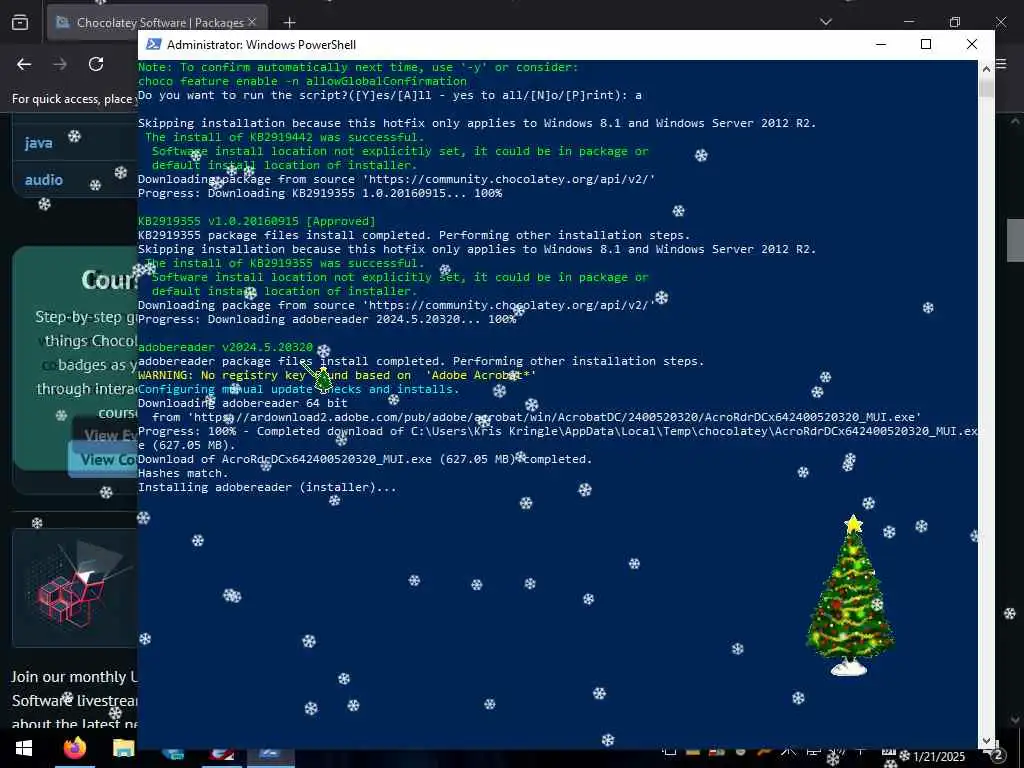Restore down the Firefox browser window
This screenshot has height=768, width=1024.
[x=955, y=22]
